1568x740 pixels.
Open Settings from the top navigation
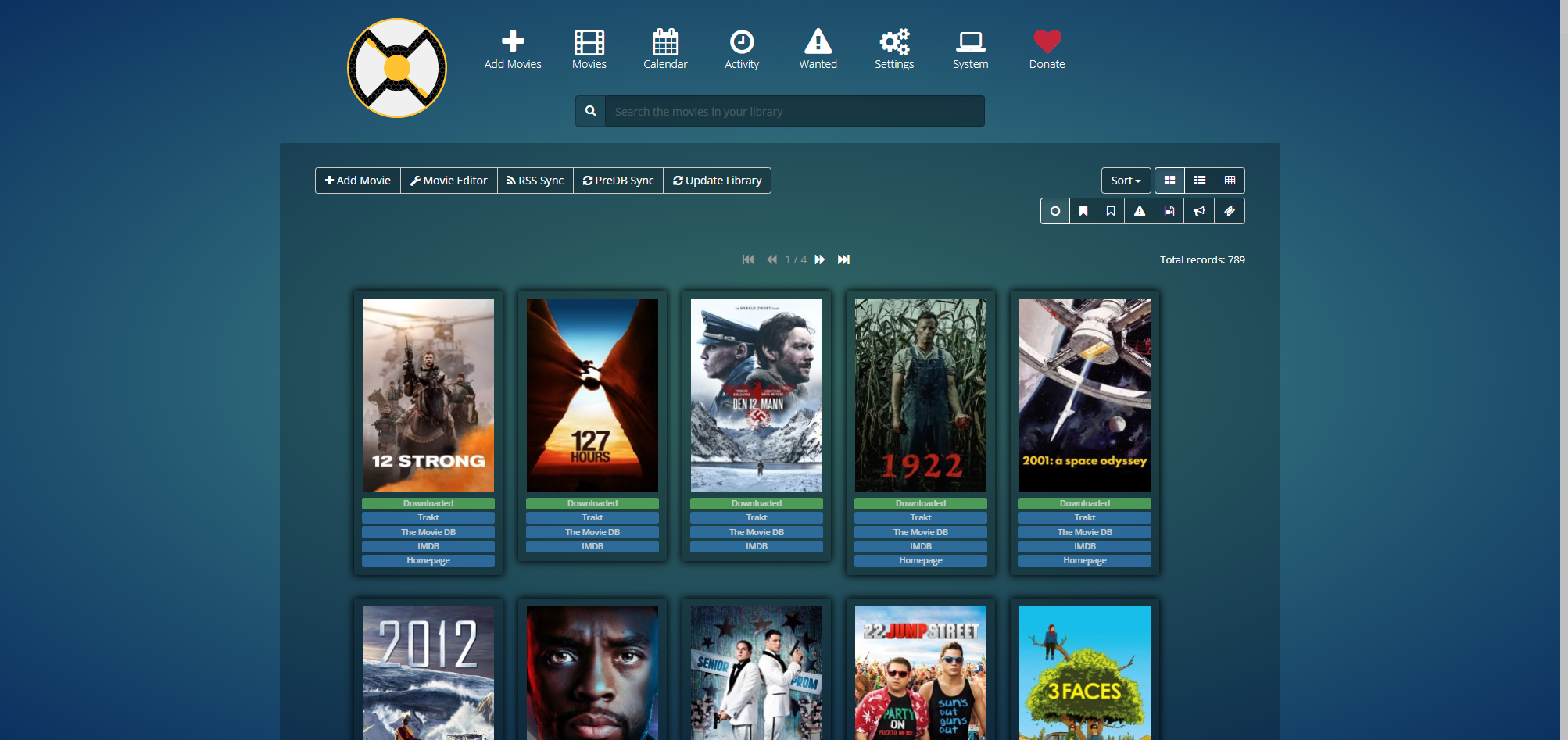(894, 49)
